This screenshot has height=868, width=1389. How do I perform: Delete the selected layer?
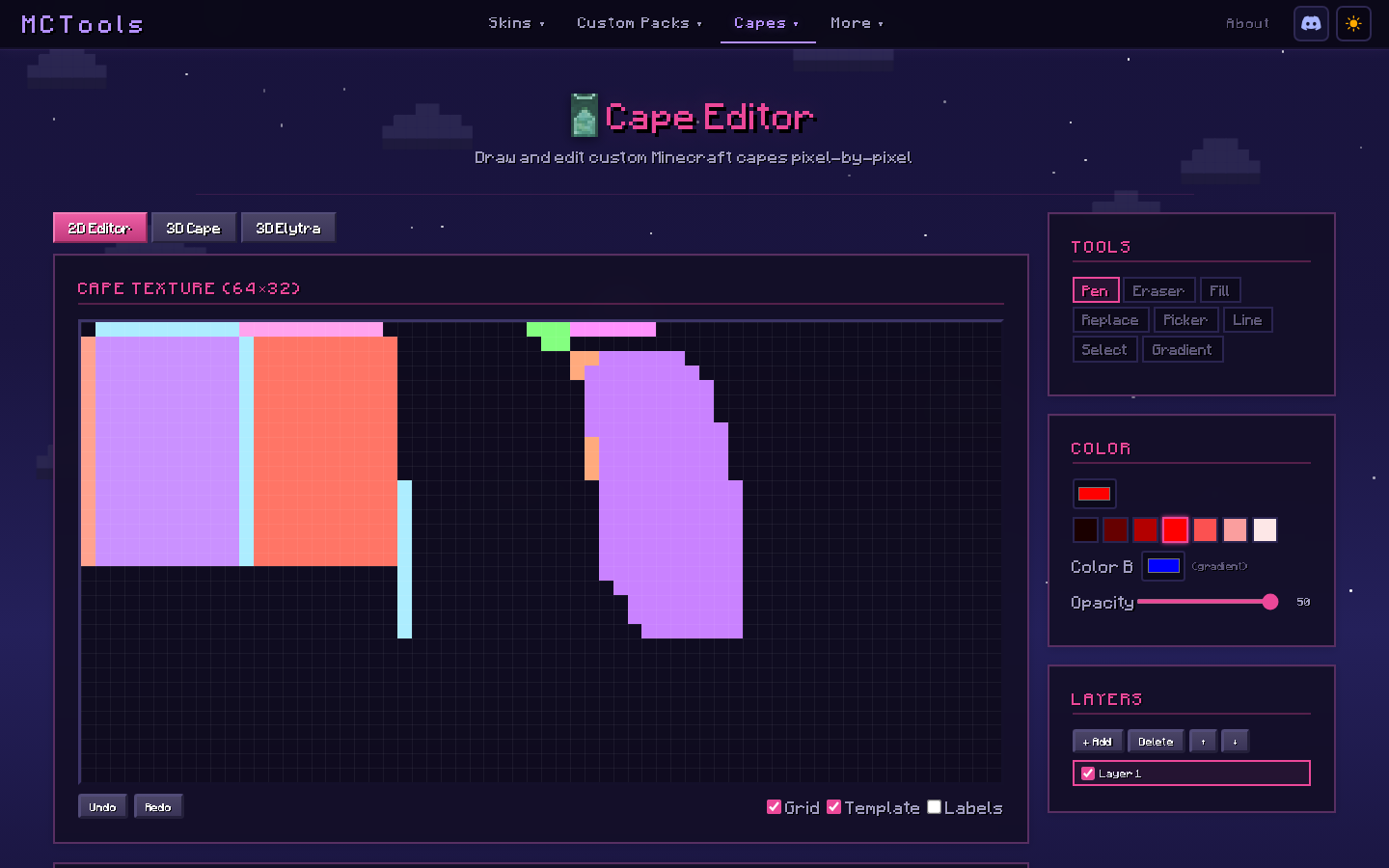coord(1156,741)
